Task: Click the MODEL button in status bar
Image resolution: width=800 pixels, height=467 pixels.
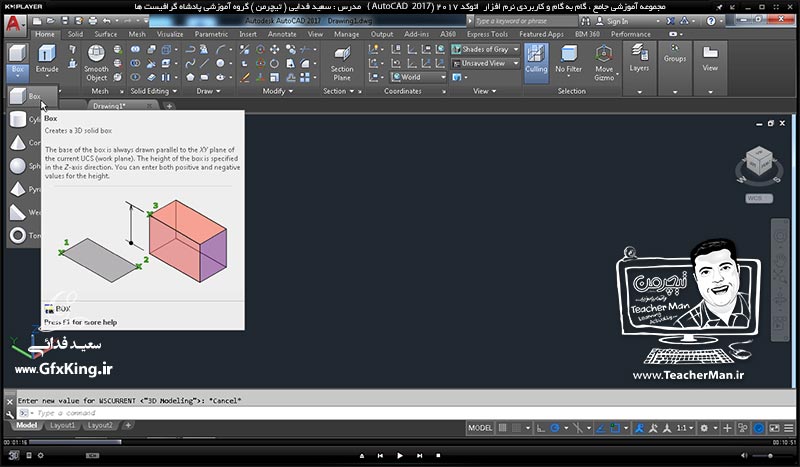Action: click(x=480, y=428)
